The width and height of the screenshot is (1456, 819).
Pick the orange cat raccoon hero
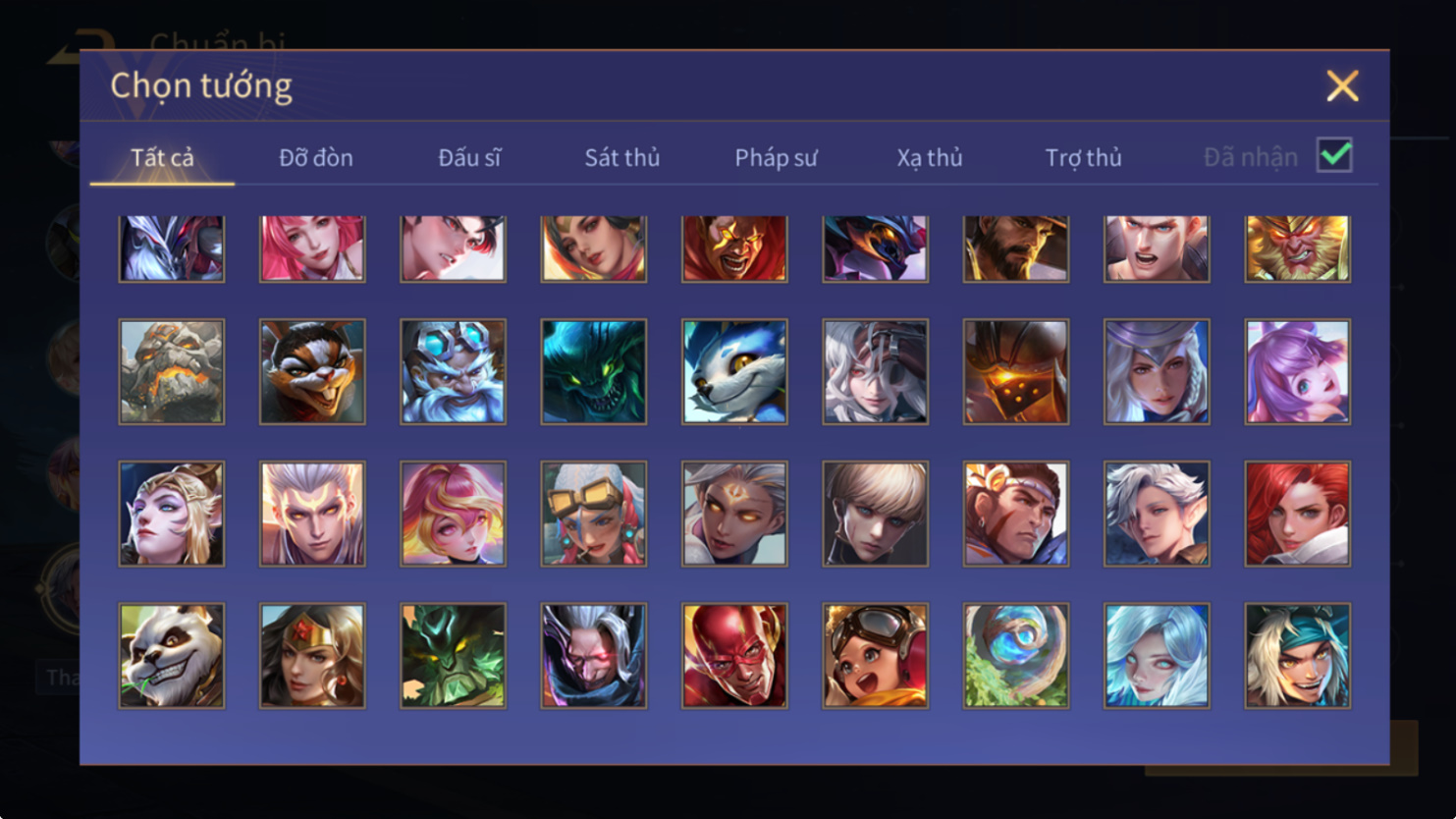pos(312,372)
